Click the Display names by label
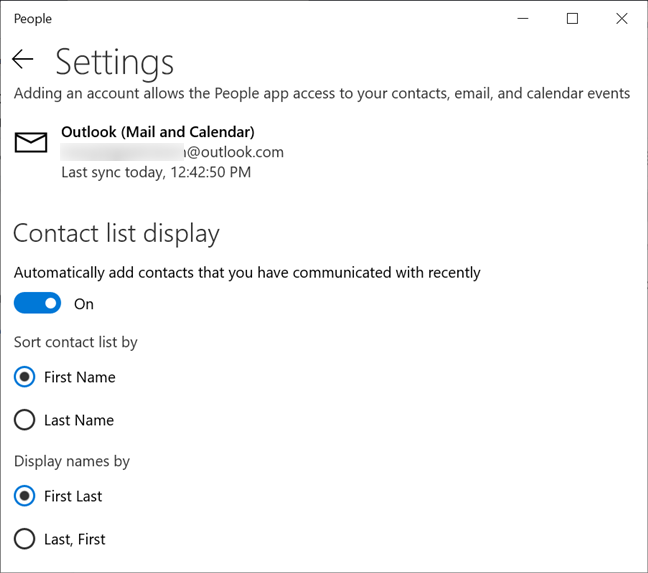 72,461
